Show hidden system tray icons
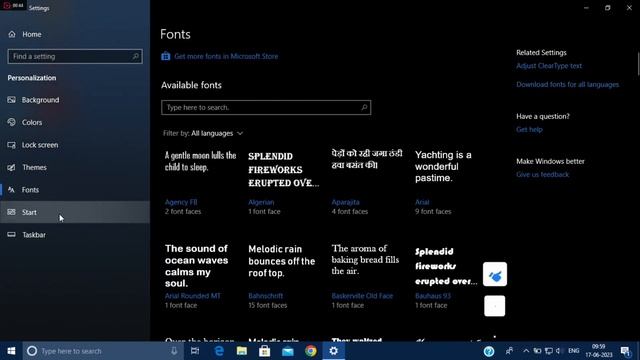 526,351
